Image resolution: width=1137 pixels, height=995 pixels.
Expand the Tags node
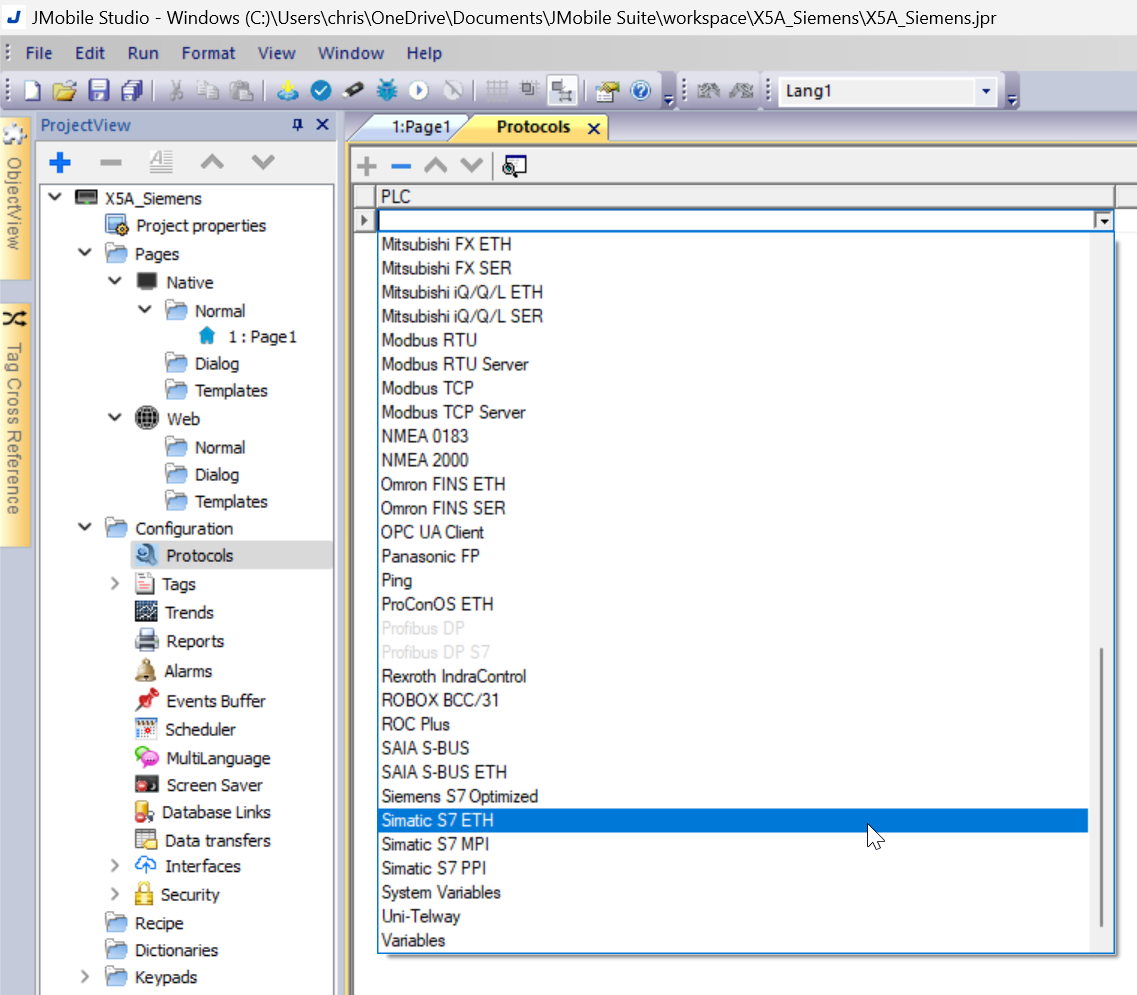click(115, 583)
